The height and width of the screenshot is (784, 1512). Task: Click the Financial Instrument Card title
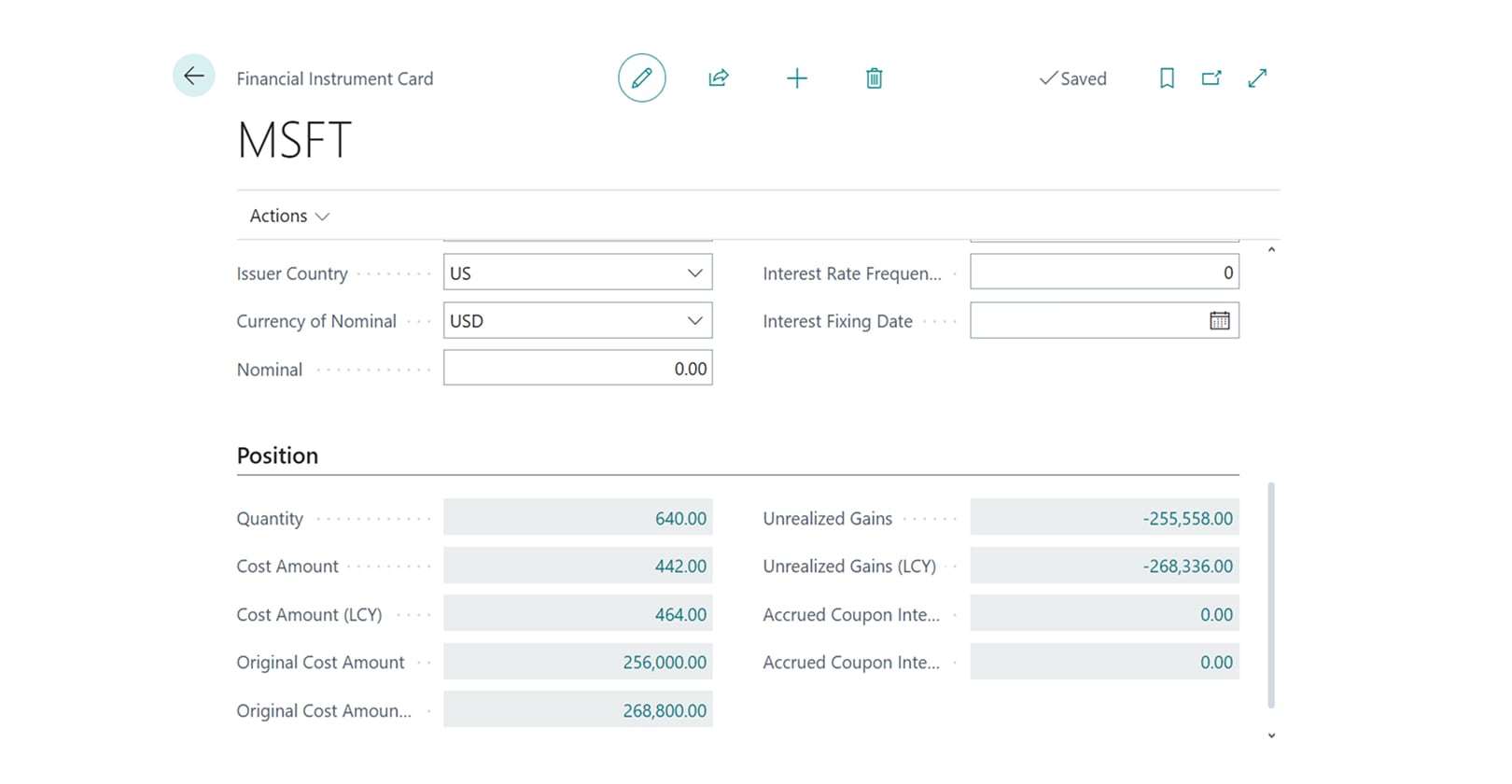(335, 78)
